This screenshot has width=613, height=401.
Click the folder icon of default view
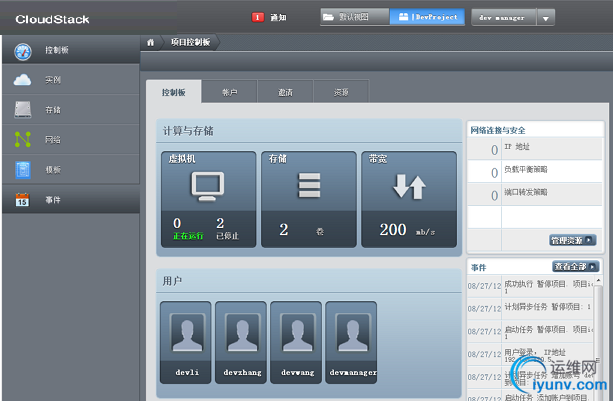point(328,17)
